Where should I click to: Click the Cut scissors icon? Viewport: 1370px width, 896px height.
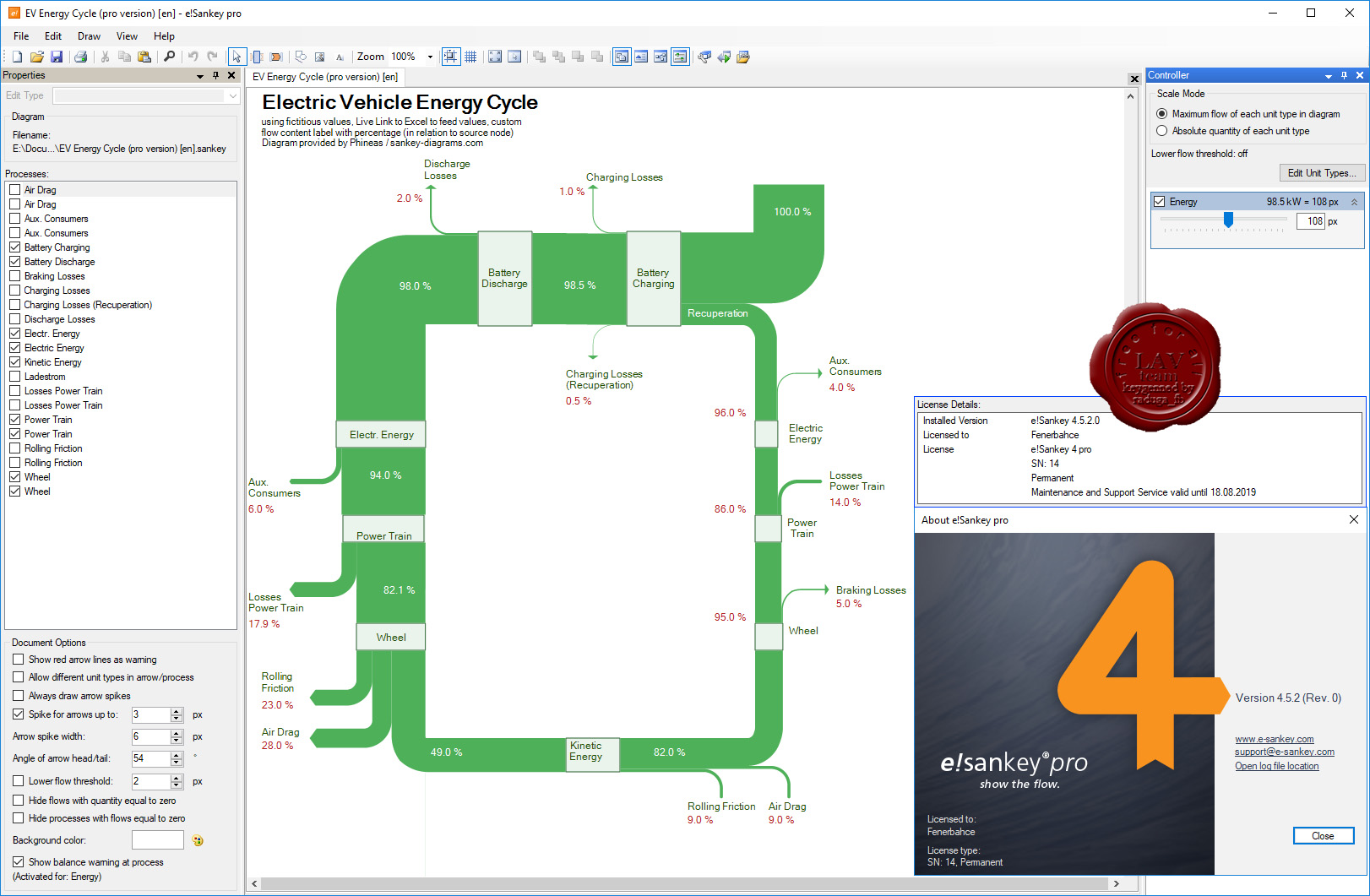click(105, 57)
